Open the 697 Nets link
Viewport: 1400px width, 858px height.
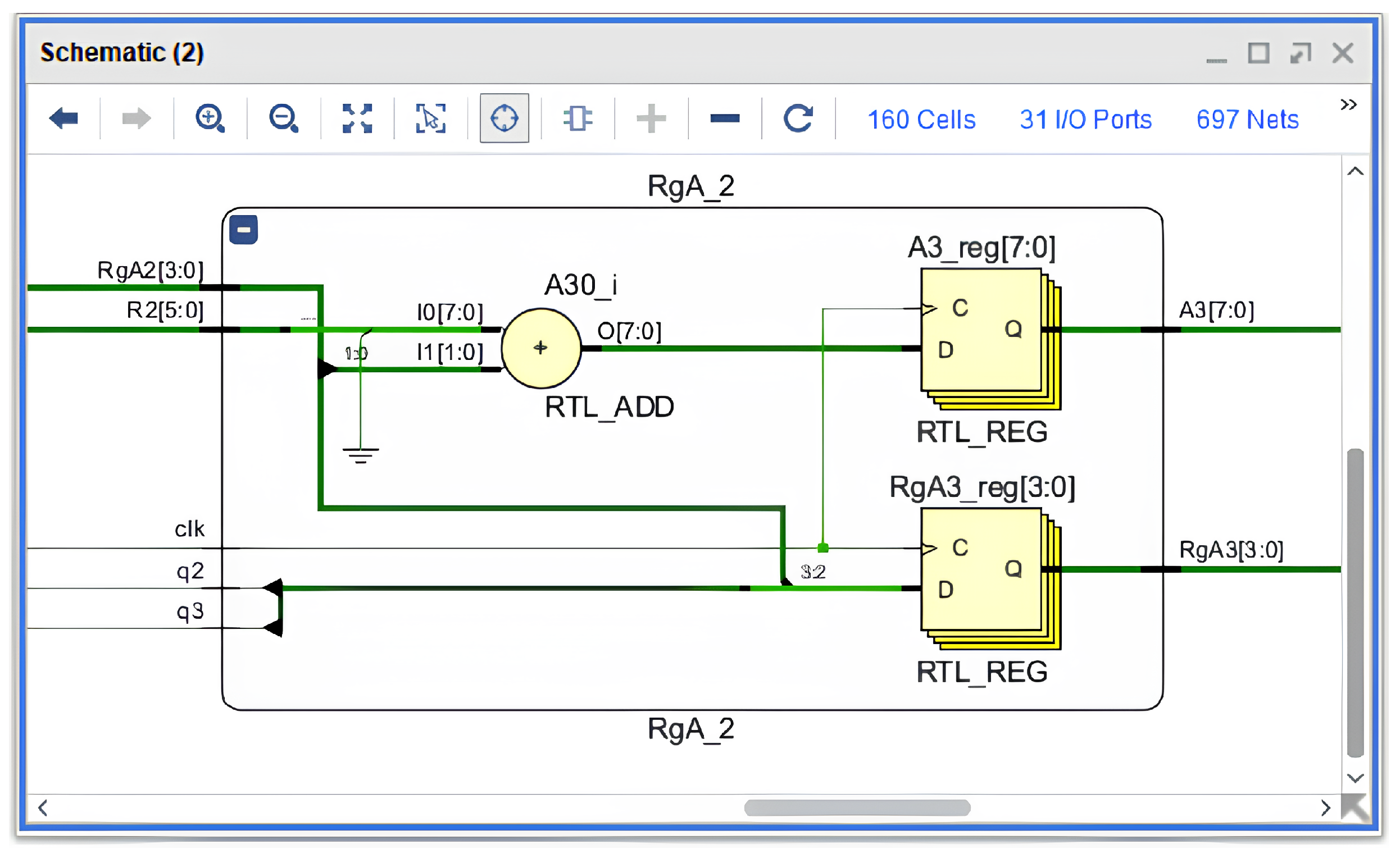tap(1247, 120)
